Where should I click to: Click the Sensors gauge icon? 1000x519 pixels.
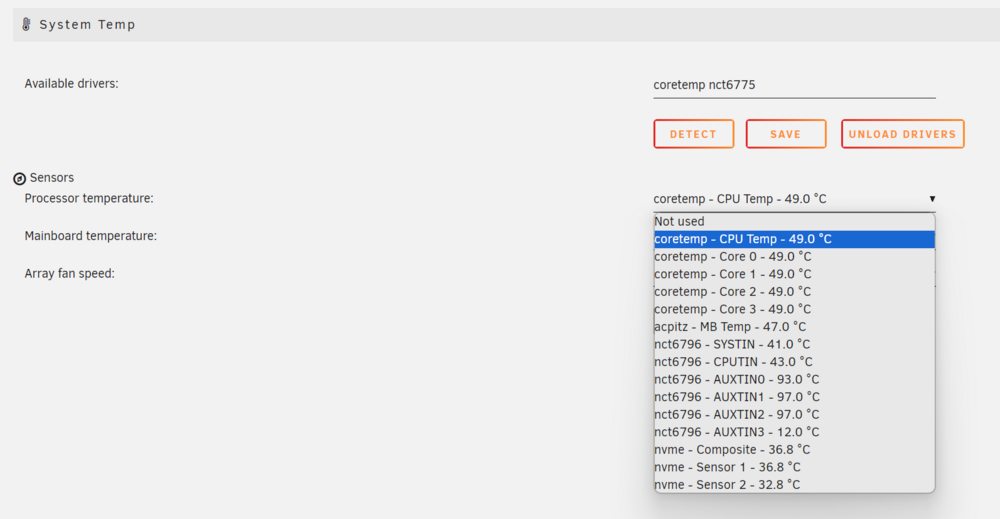coord(20,179)
